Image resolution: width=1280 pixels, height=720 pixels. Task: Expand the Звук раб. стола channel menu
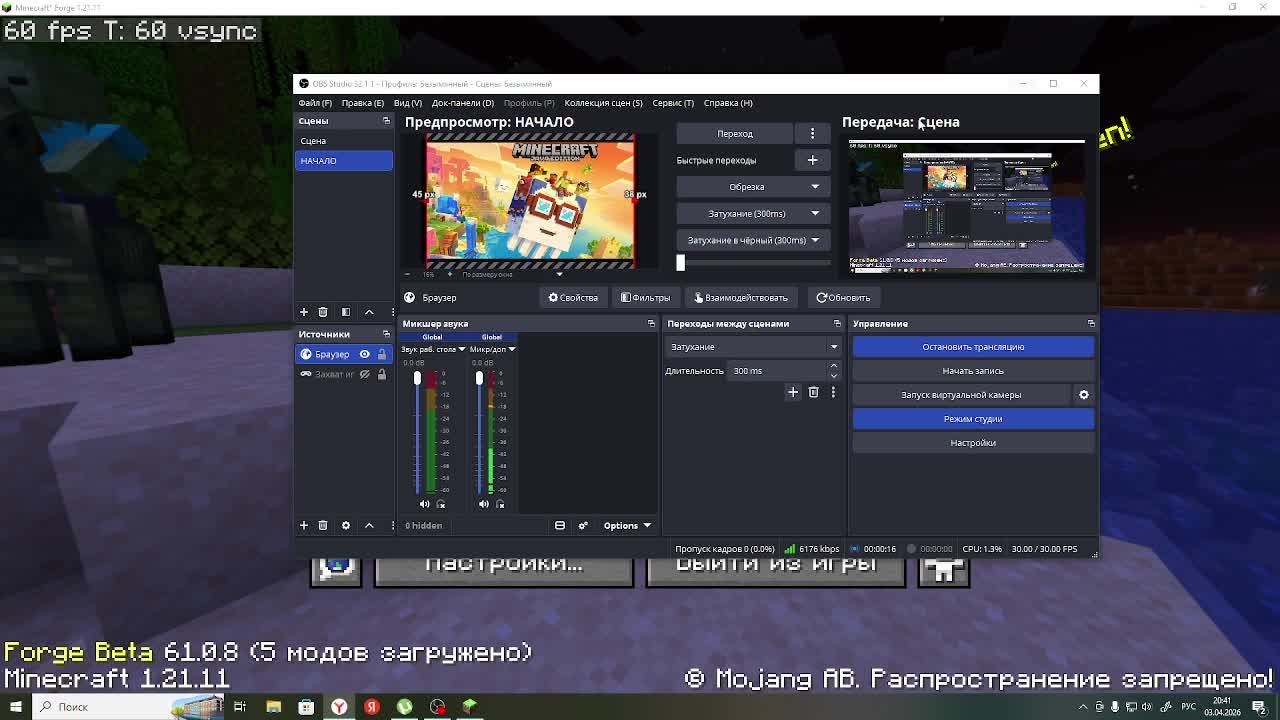[x=461, y=350]
